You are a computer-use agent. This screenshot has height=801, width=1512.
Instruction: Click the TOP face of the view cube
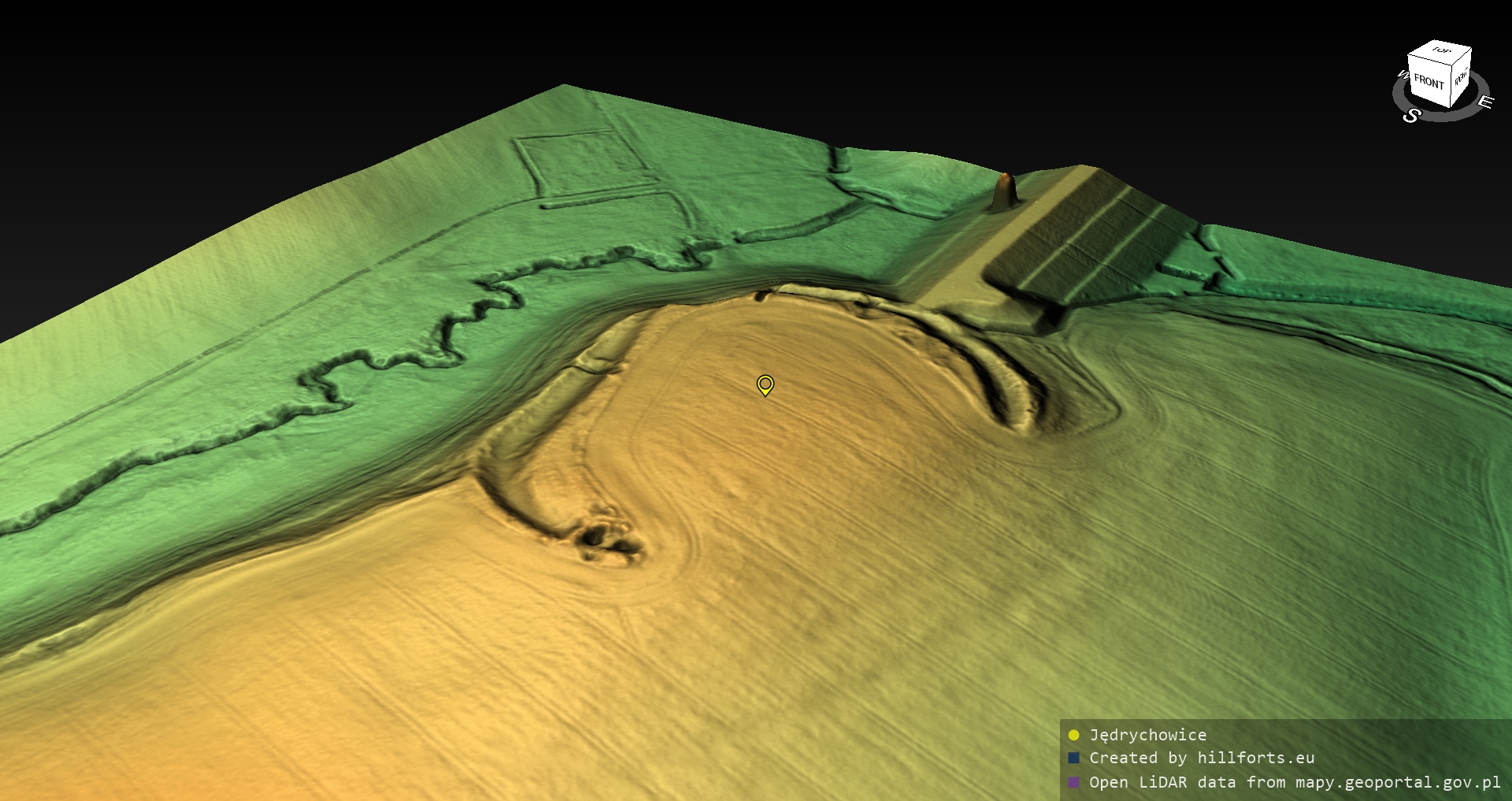(1441, 51)
